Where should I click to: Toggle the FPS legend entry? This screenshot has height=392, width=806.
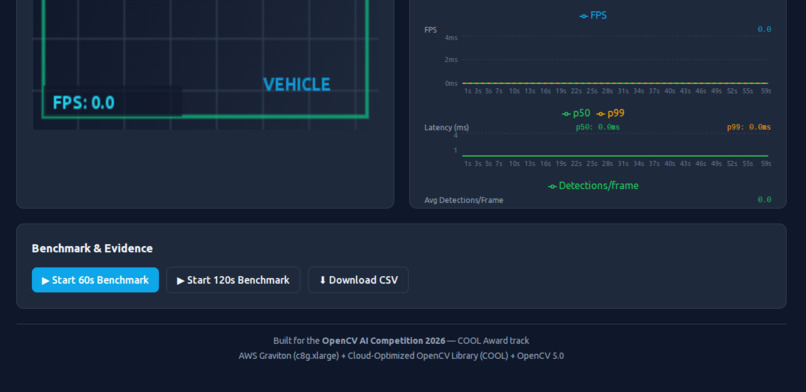[593, 15]
